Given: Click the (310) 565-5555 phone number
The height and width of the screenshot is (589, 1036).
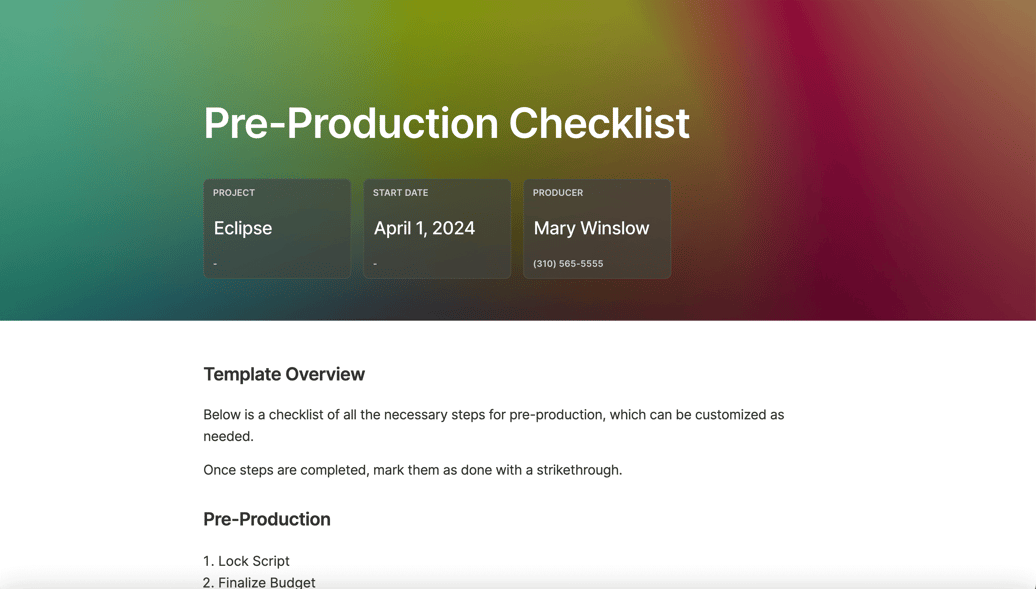Looking at the screenshot, I should [x=568, y=263].
